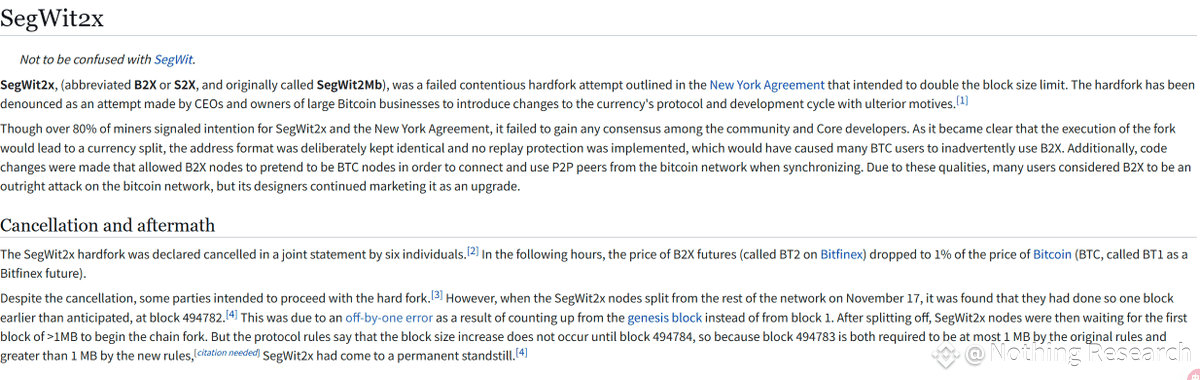Click the SegWit2x page title heading
Viewport: 1200px width, 380px height.
(x=52, y=18)
